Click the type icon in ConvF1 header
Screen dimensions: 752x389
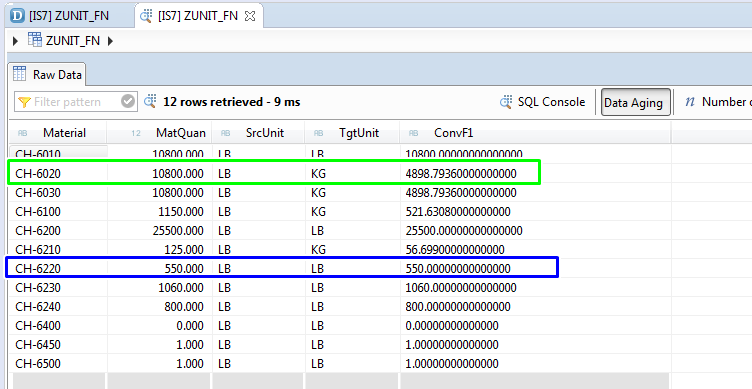pyautogui.click(x=413, y=133)
